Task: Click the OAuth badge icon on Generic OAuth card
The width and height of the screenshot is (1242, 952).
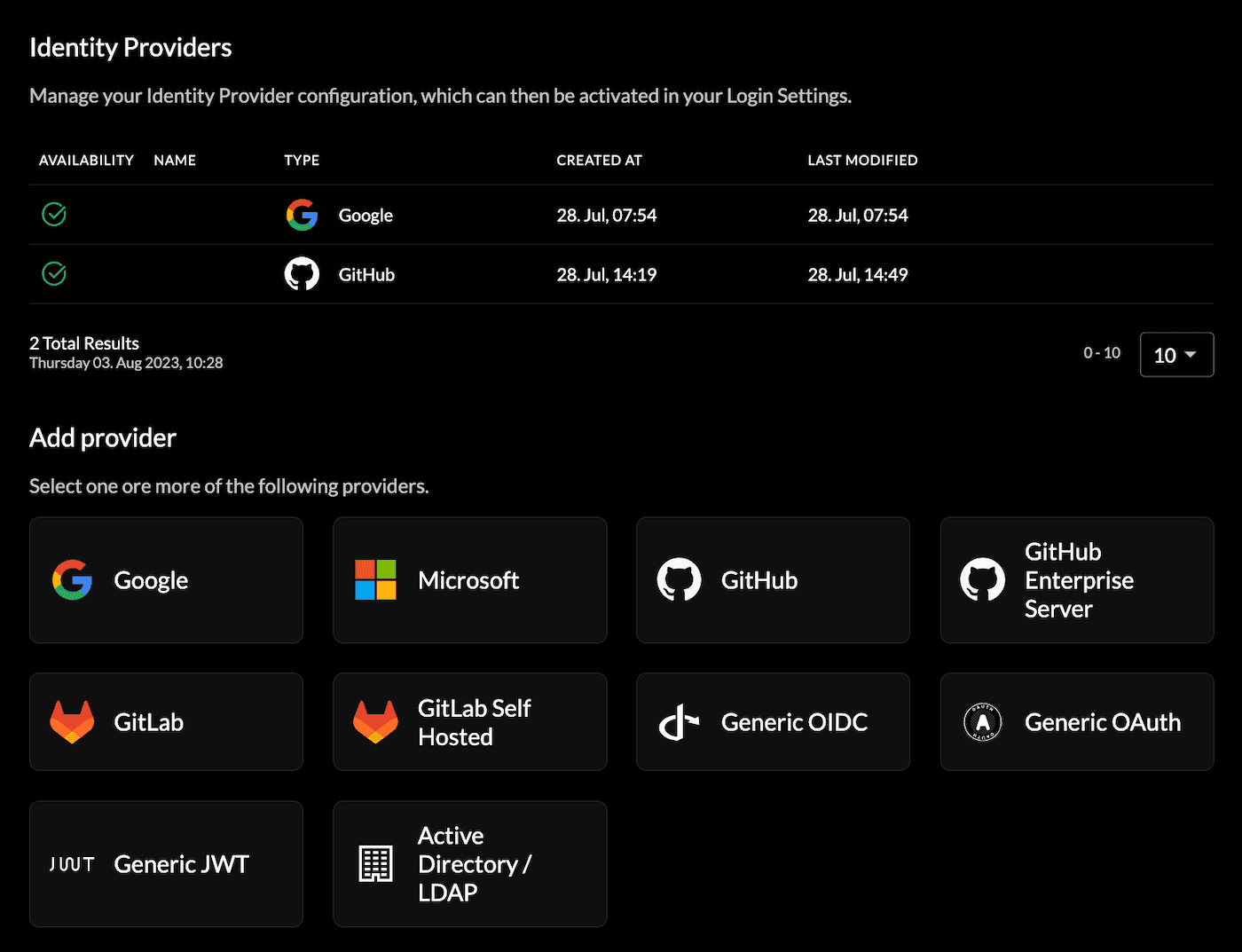Action: click(982, 722)
